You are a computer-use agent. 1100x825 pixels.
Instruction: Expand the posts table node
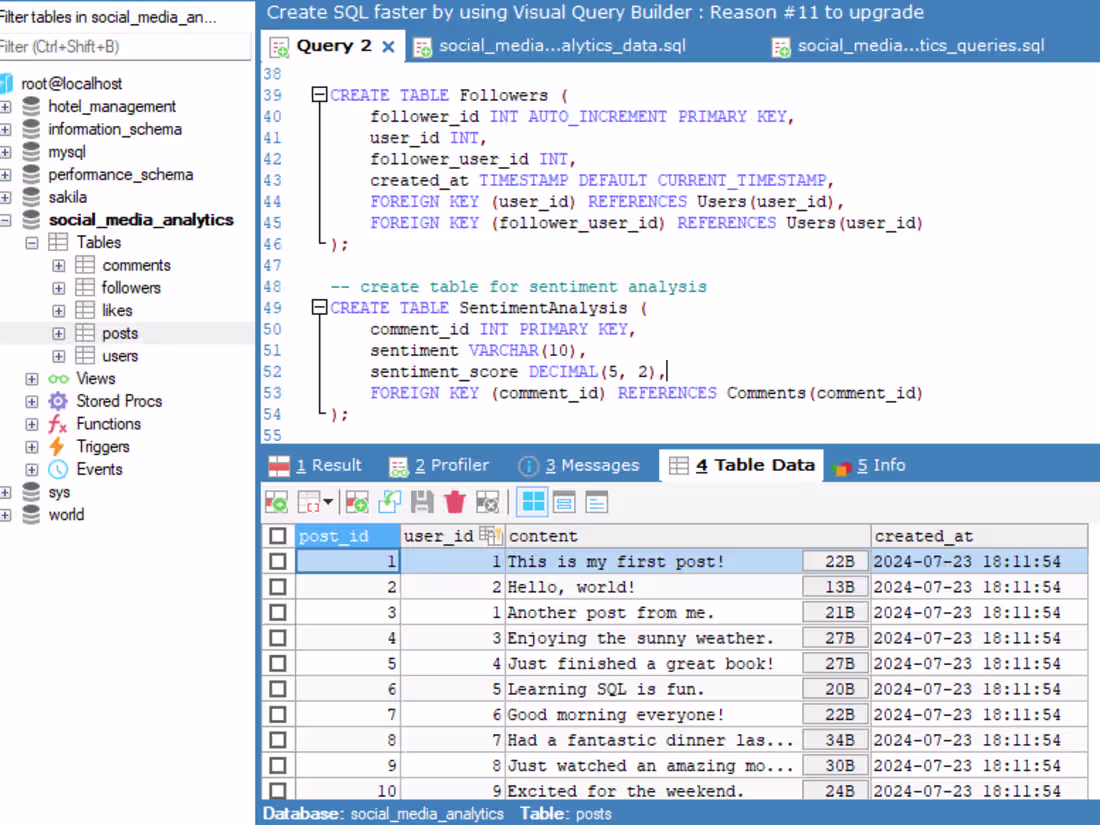click(x=58, y=333)
